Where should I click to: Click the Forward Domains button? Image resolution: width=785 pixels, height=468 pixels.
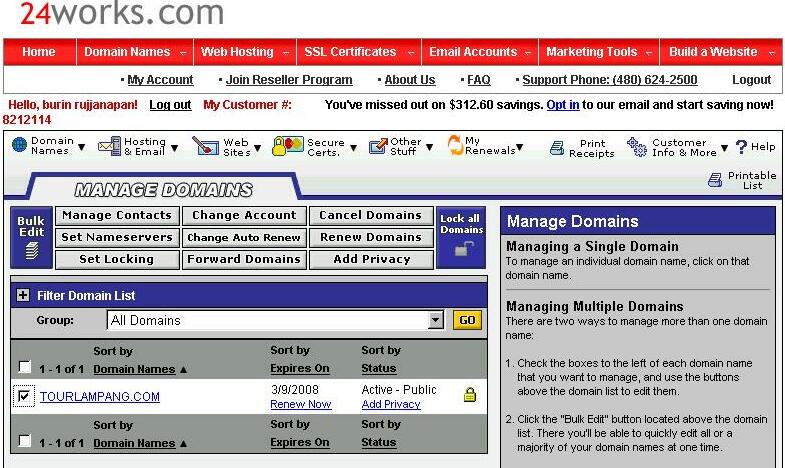click(244, 260)
